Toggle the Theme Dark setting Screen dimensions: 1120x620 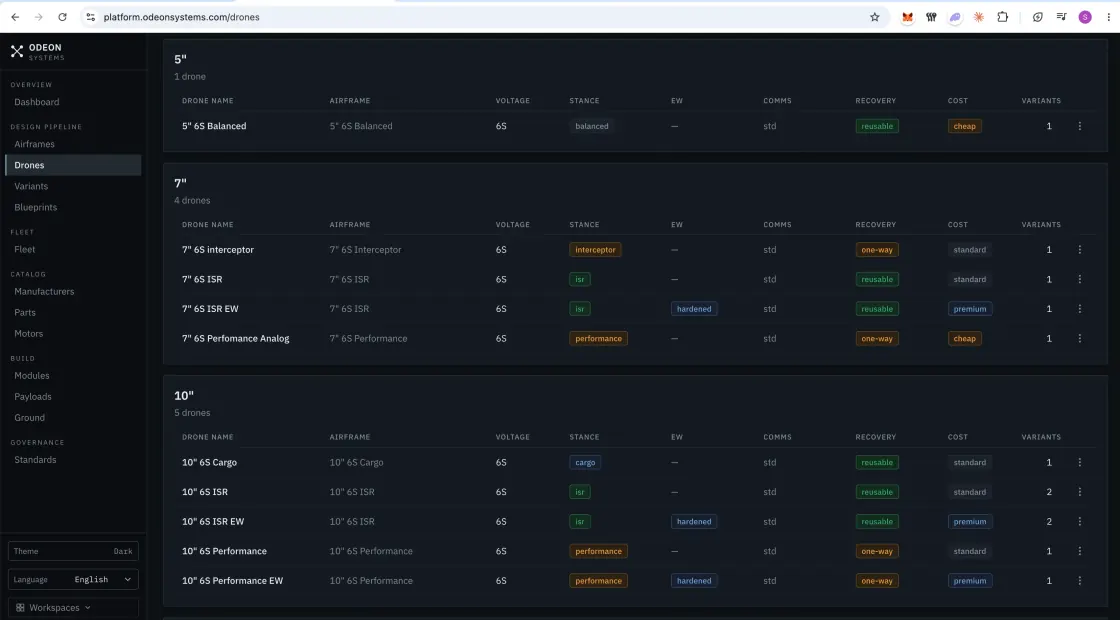click(73, 551)
